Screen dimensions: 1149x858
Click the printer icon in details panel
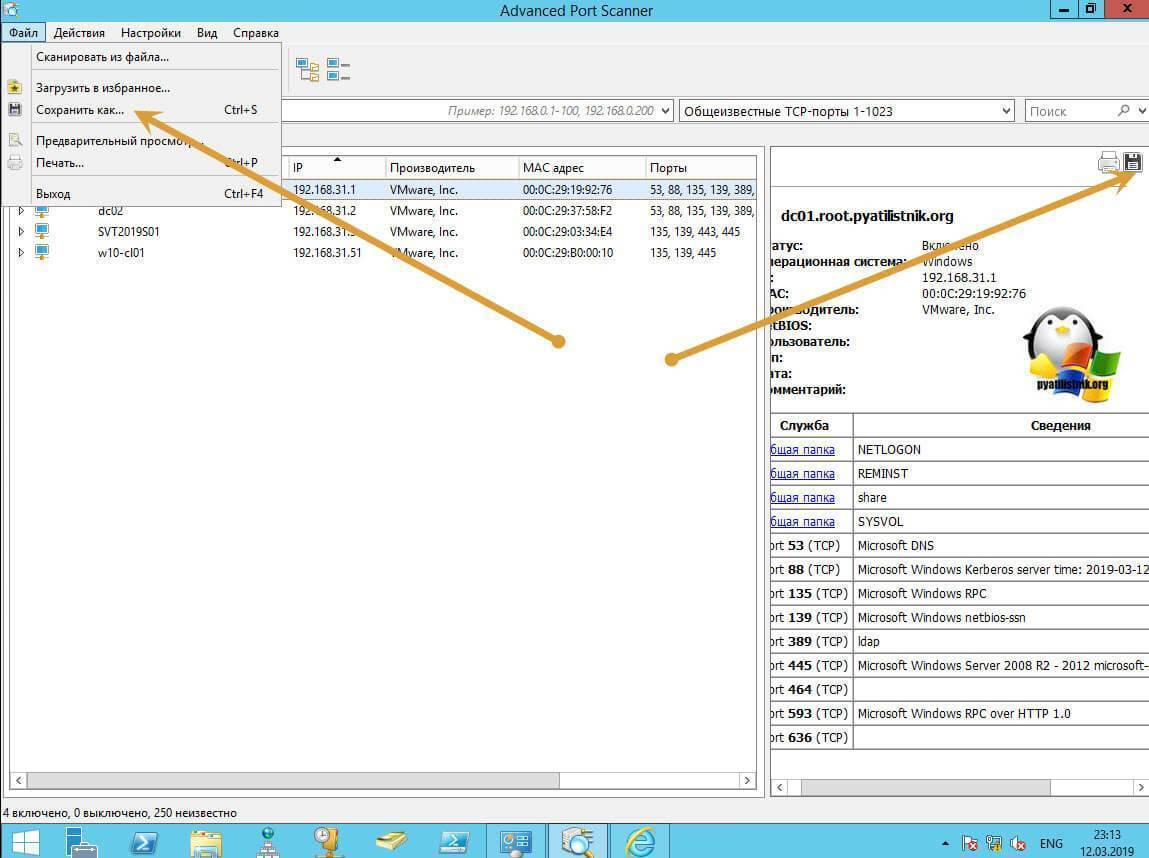(1108, 162)
